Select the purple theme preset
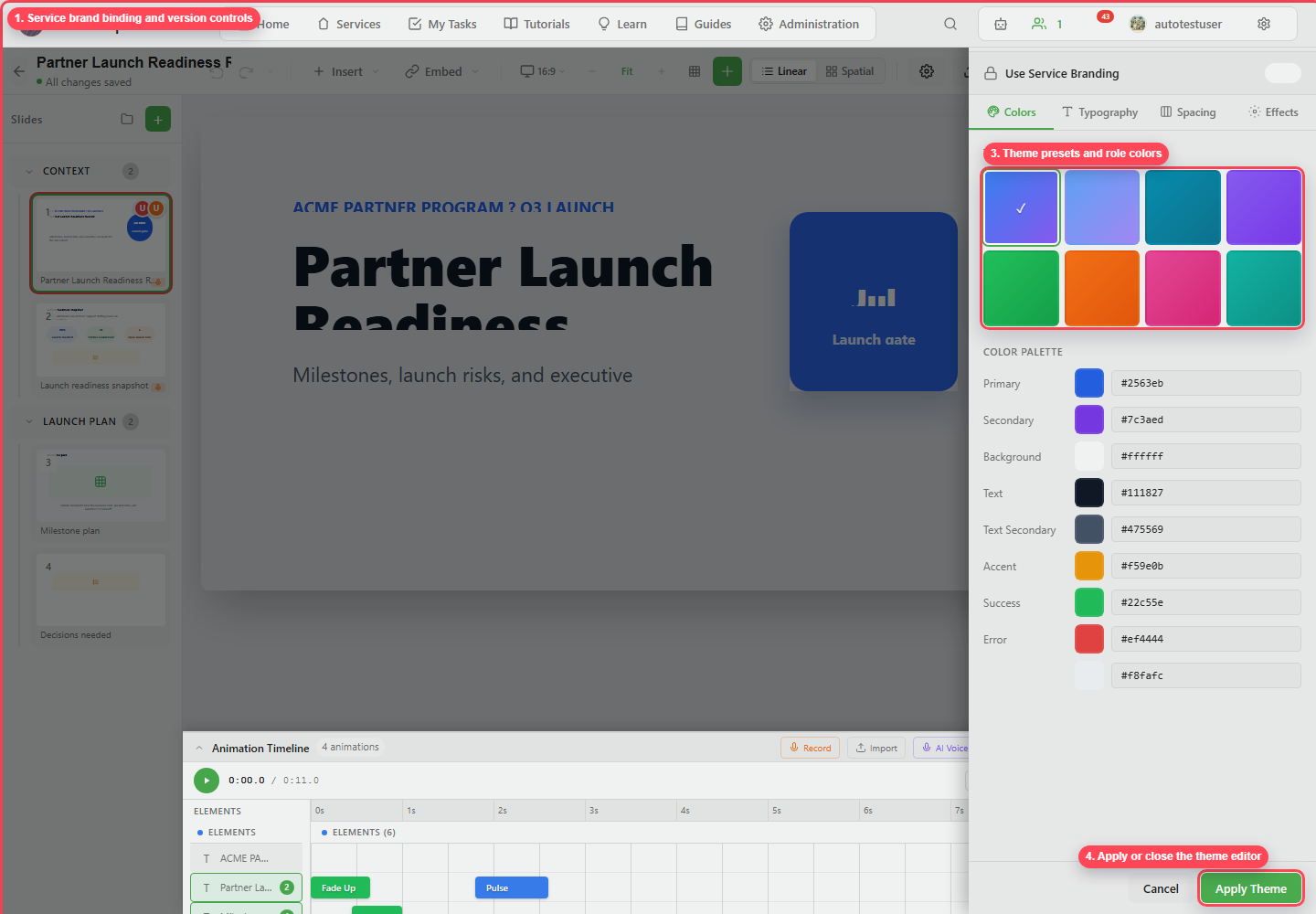Viewport: 1316px width, 914px height. (x=1264, y=207)
